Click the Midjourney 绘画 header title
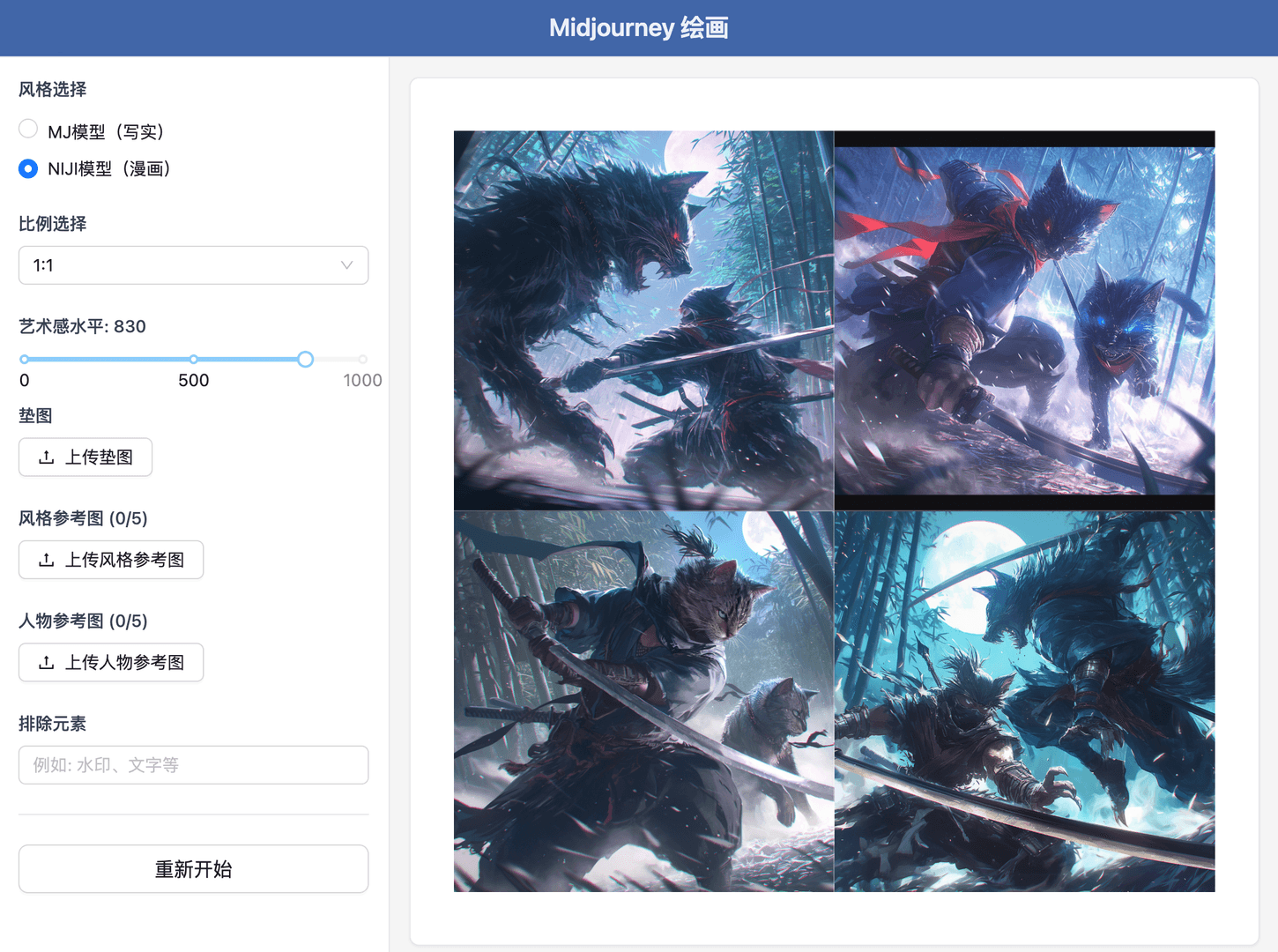 tap(638, 27)
